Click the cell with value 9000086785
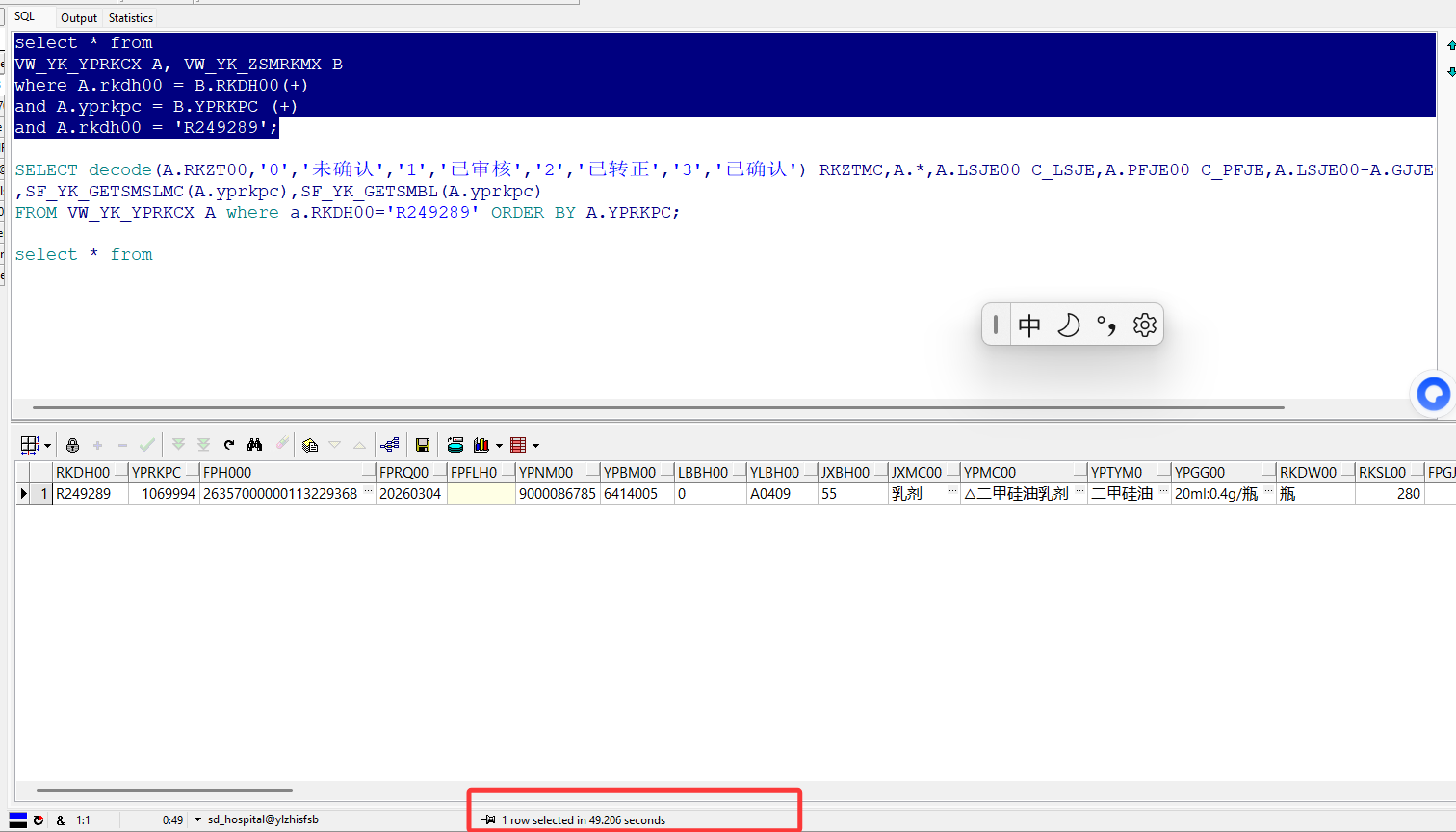This screenshot has width=1456, height=832. (558, 493)
